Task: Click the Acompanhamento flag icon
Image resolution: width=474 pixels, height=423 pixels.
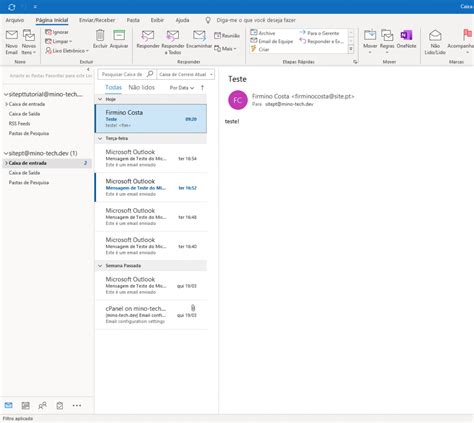Action: [x=467, y=34]
